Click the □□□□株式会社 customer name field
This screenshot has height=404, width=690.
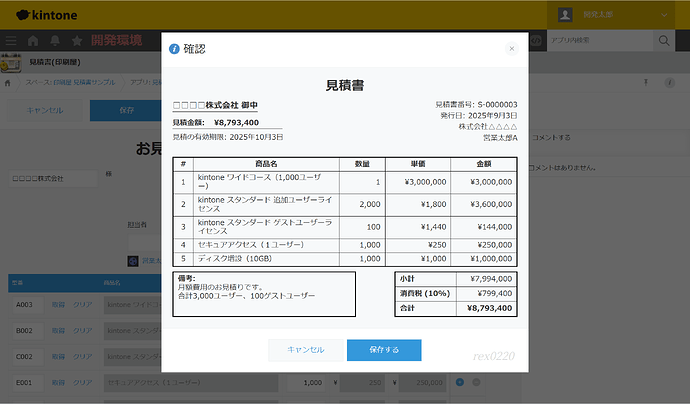[x=53, y=179]
